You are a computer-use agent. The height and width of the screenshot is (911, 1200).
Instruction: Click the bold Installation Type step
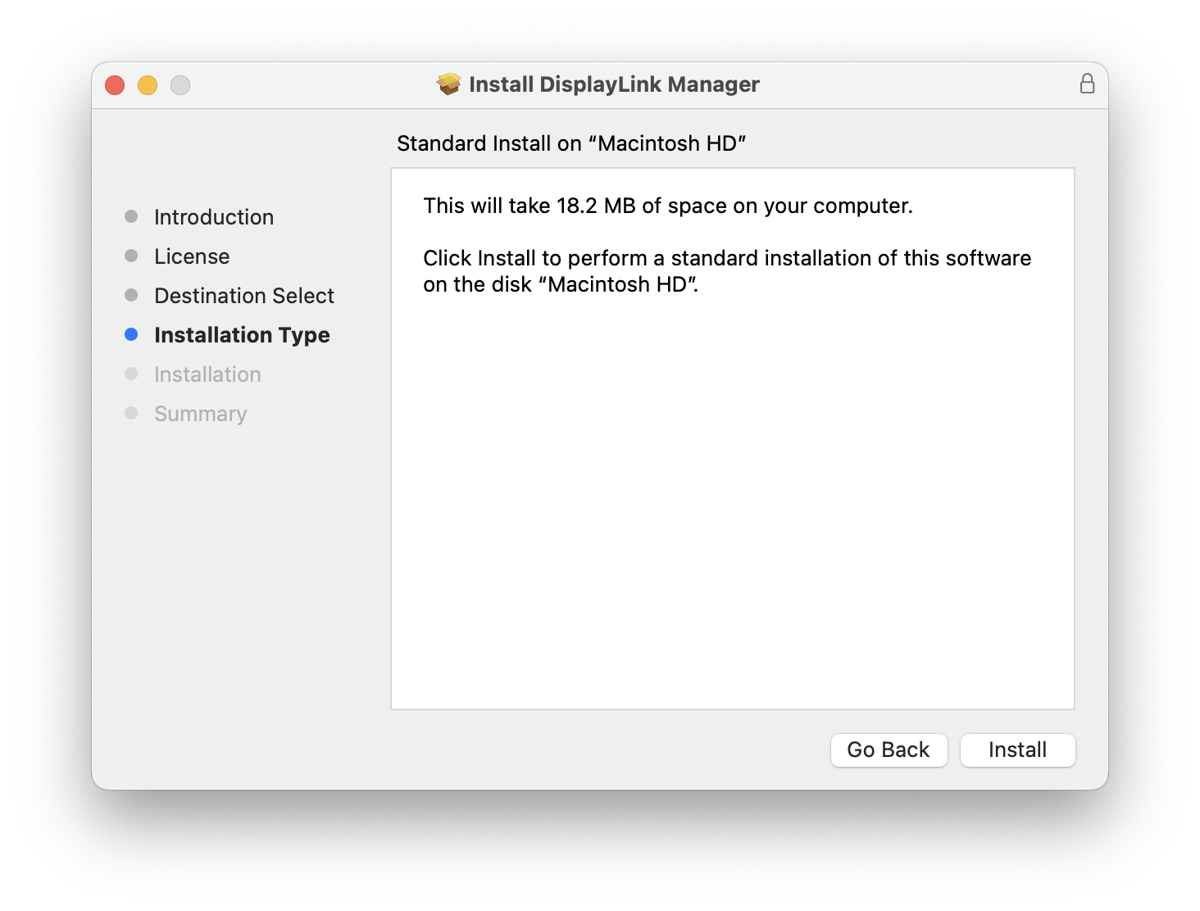pos(242,335)
